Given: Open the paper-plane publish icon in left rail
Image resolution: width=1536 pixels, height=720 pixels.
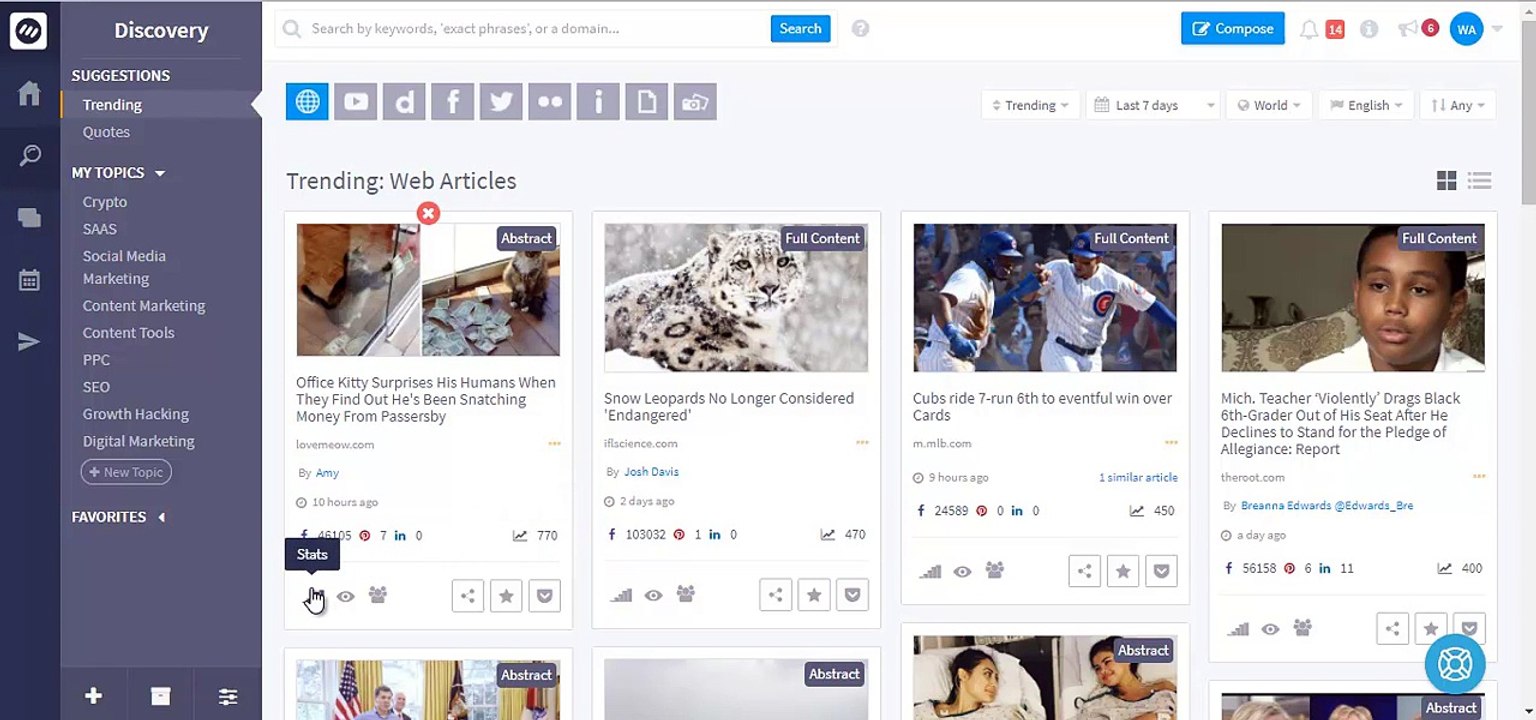Looking at the screenshot, I should coord(29,342).
